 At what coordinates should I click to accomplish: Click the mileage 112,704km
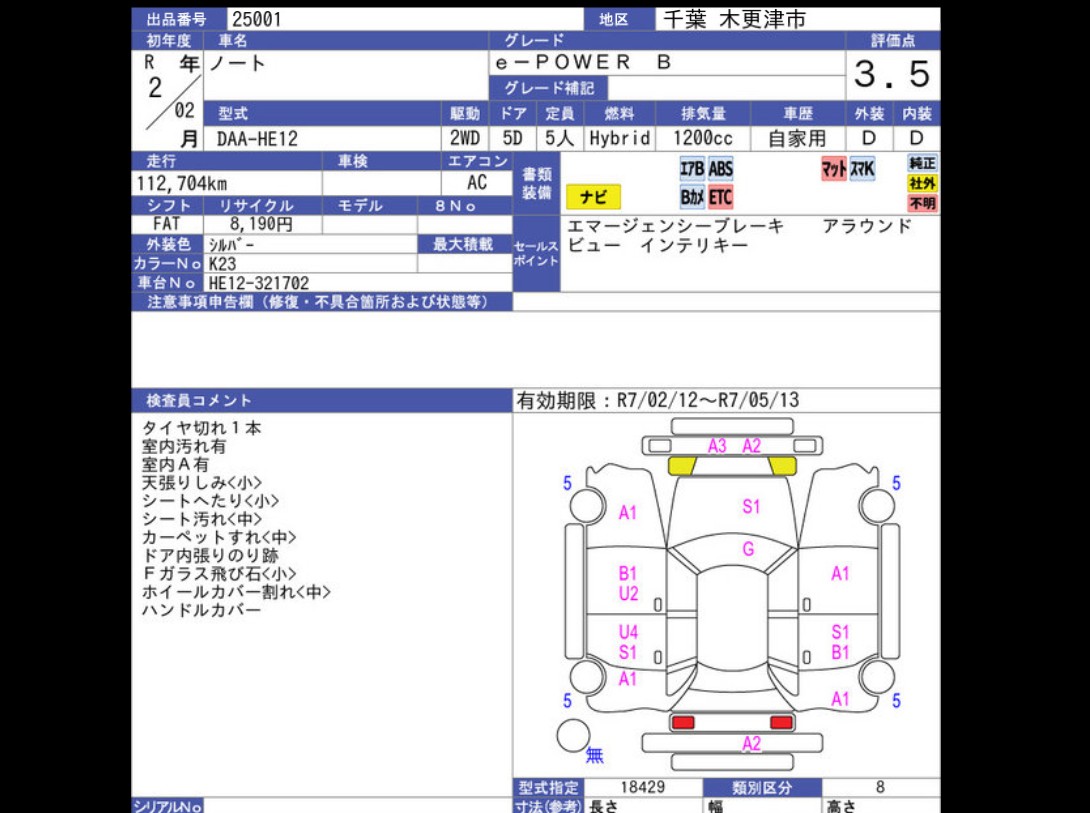181,183
